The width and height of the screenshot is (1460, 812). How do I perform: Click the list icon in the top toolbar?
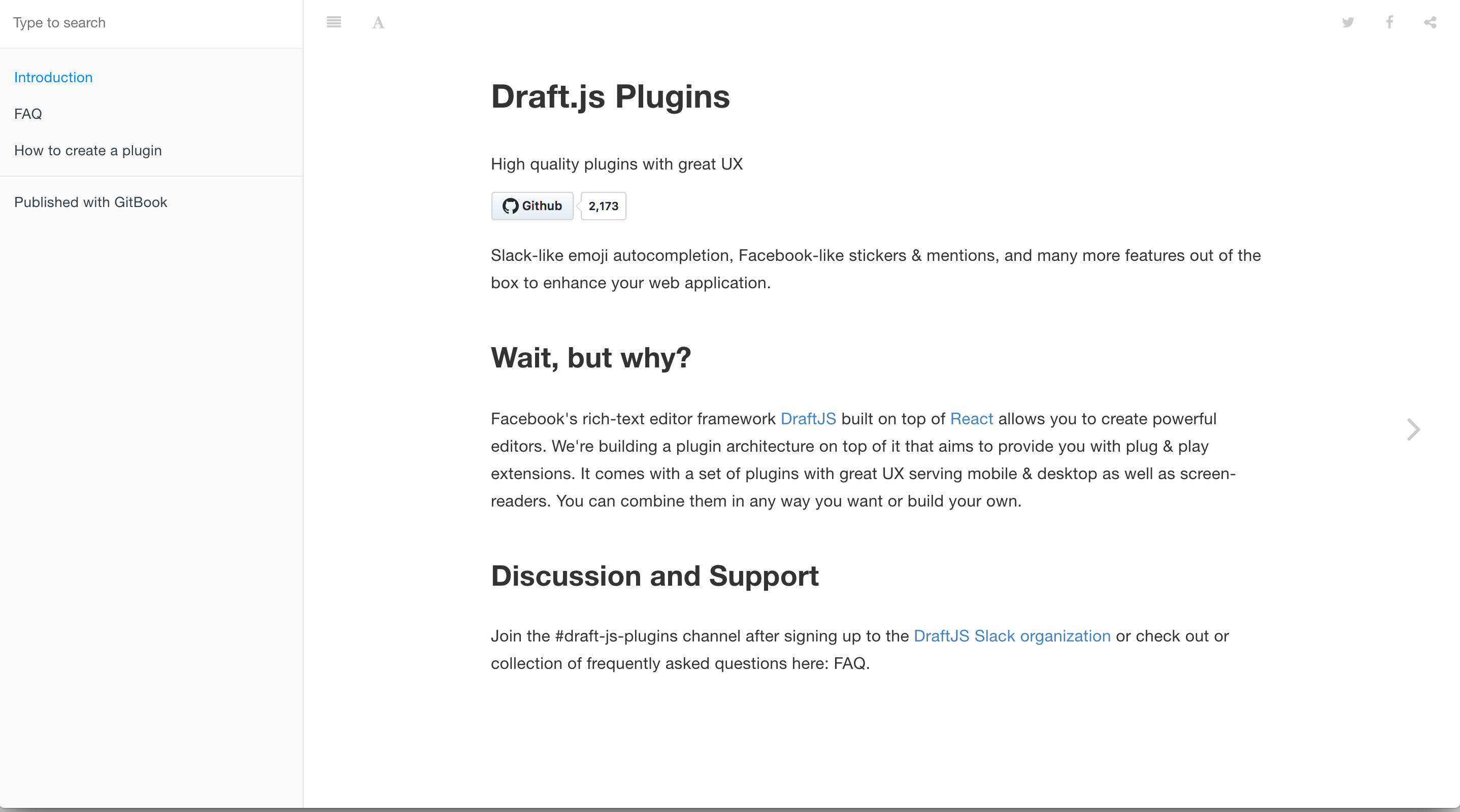(334, 23)
